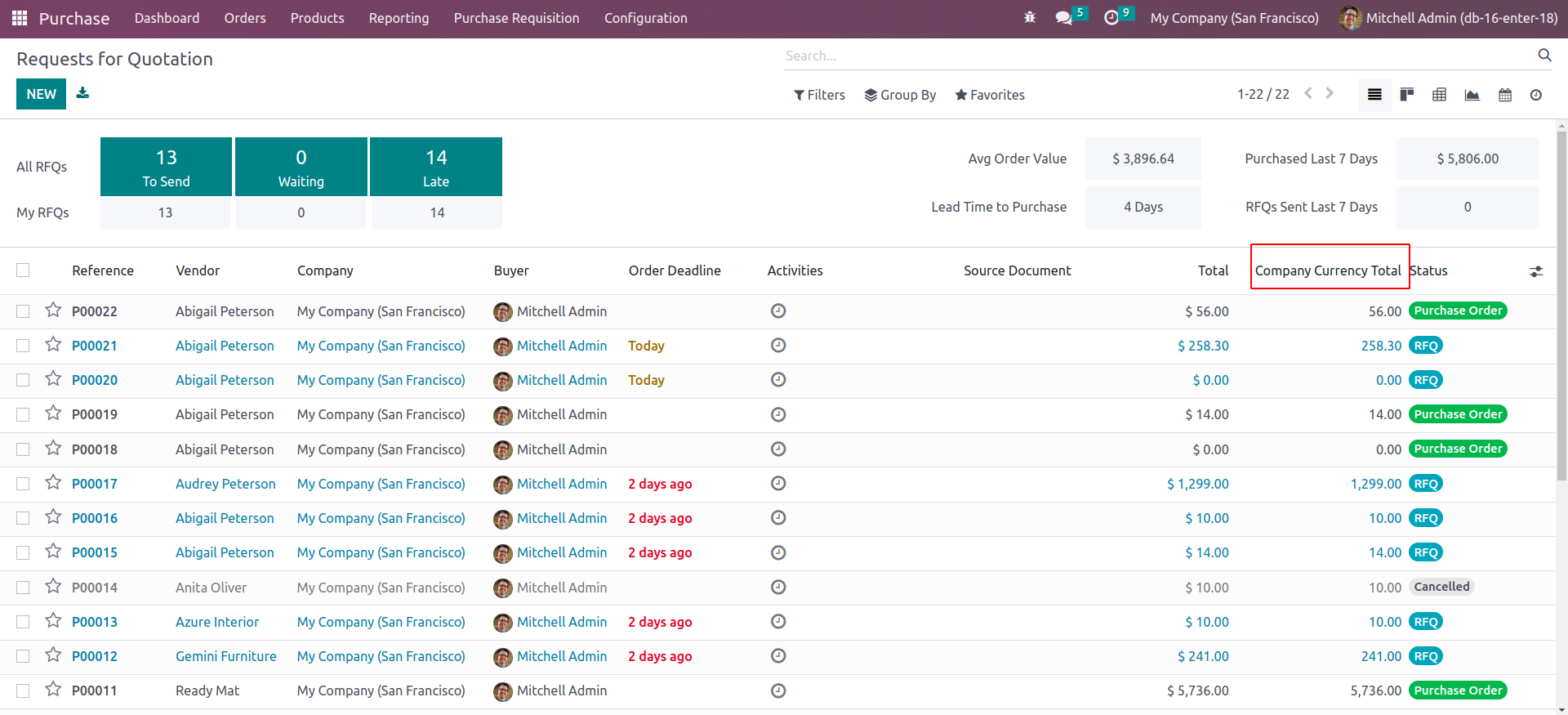Screen dimensions: 1568x715
Task: Expand the Group By dropdown
Action: point(900,95)
